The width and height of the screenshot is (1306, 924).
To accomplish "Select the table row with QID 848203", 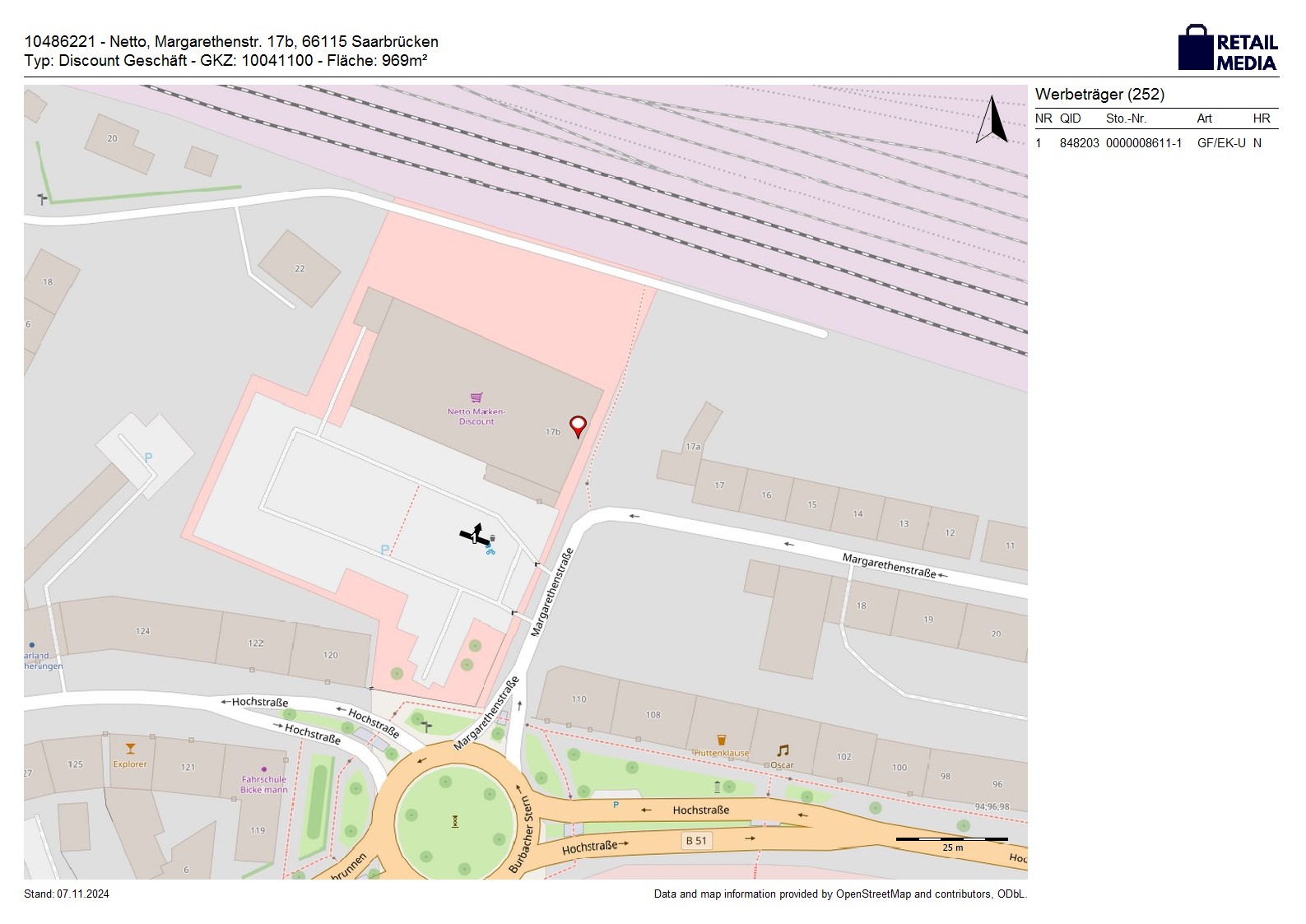I will point(1155,143).
